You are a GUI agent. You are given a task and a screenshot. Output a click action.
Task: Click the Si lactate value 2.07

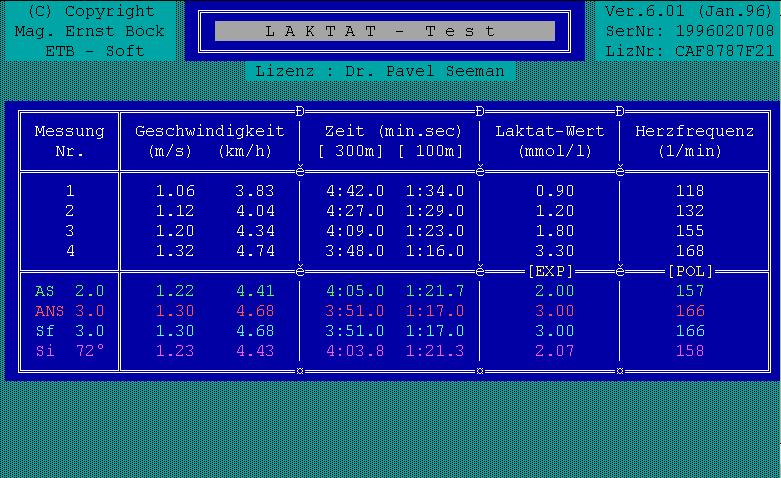(x=555, y=351)
